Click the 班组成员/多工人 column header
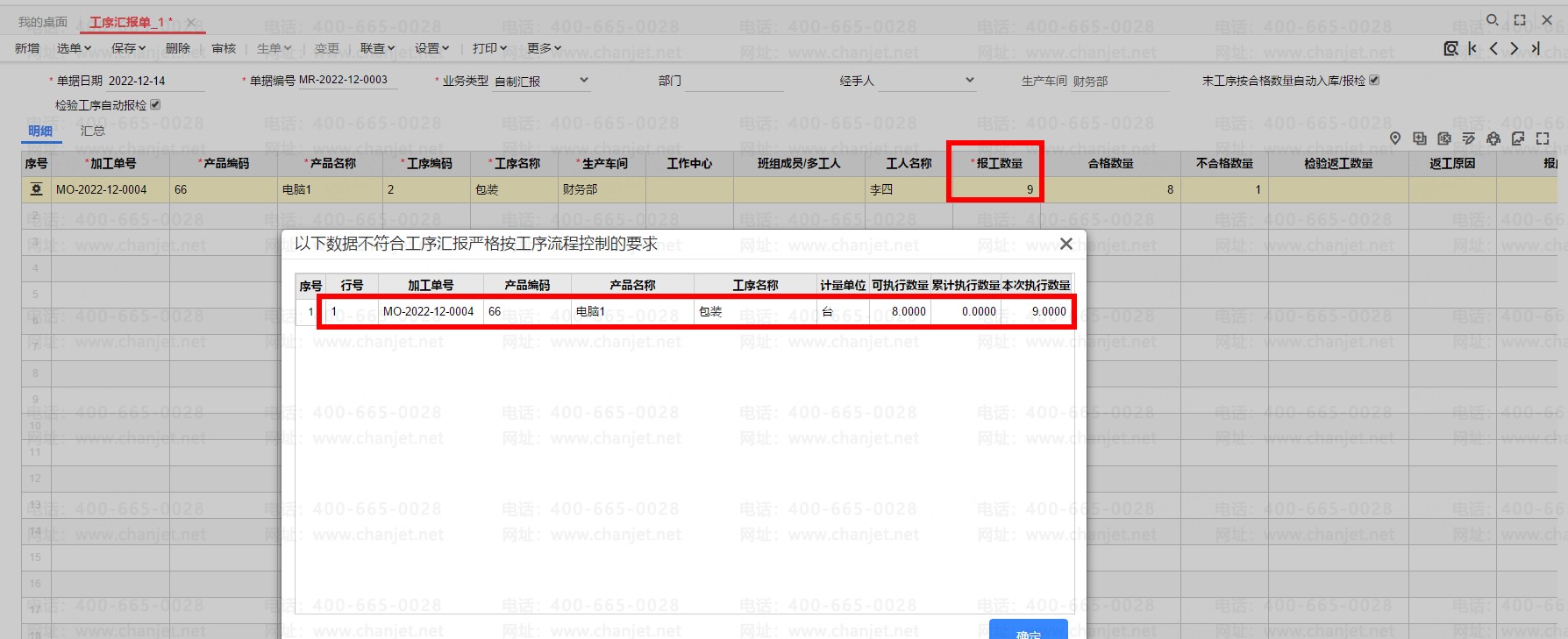The image size is (1568, 639). pyautogui.click(x=799, y=163)
